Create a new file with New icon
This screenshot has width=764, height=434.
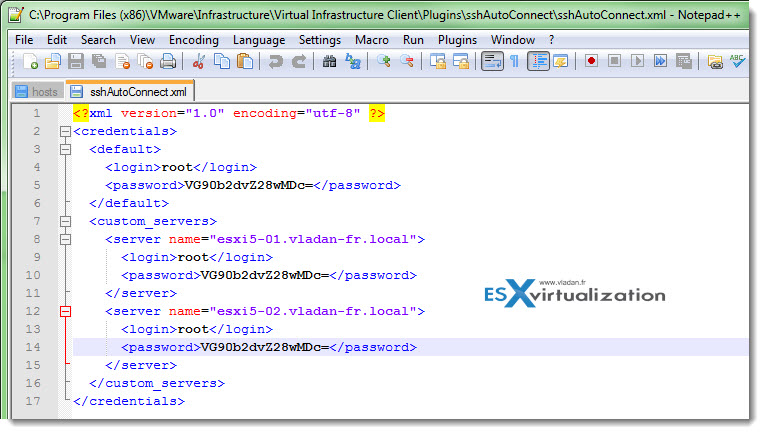30,61
